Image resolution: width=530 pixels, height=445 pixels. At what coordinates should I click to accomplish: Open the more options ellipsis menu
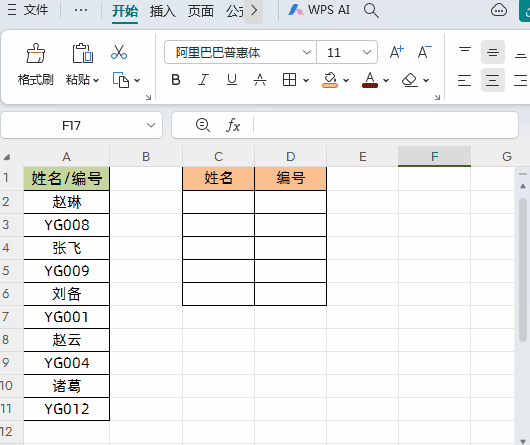pos(81,10)
